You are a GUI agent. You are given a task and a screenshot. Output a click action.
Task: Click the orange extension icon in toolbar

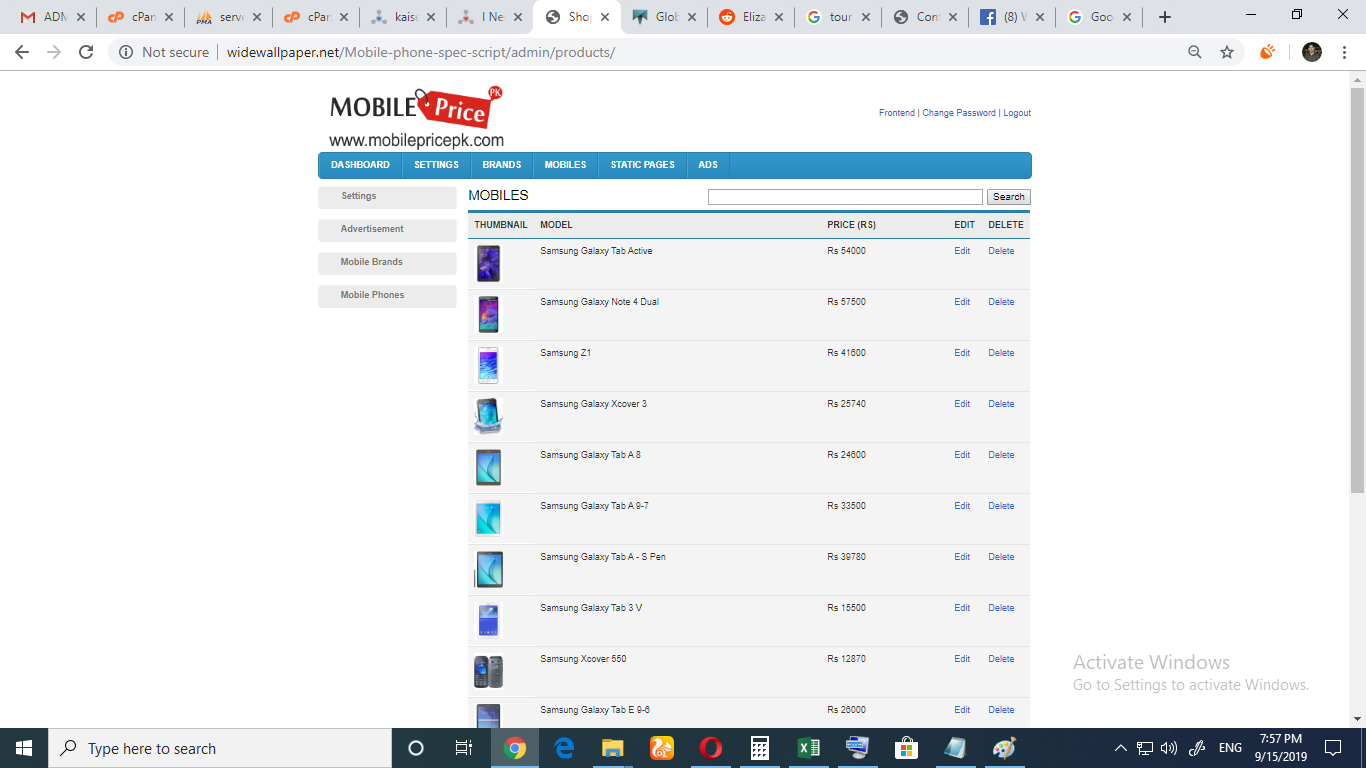tap(1268, 52)
